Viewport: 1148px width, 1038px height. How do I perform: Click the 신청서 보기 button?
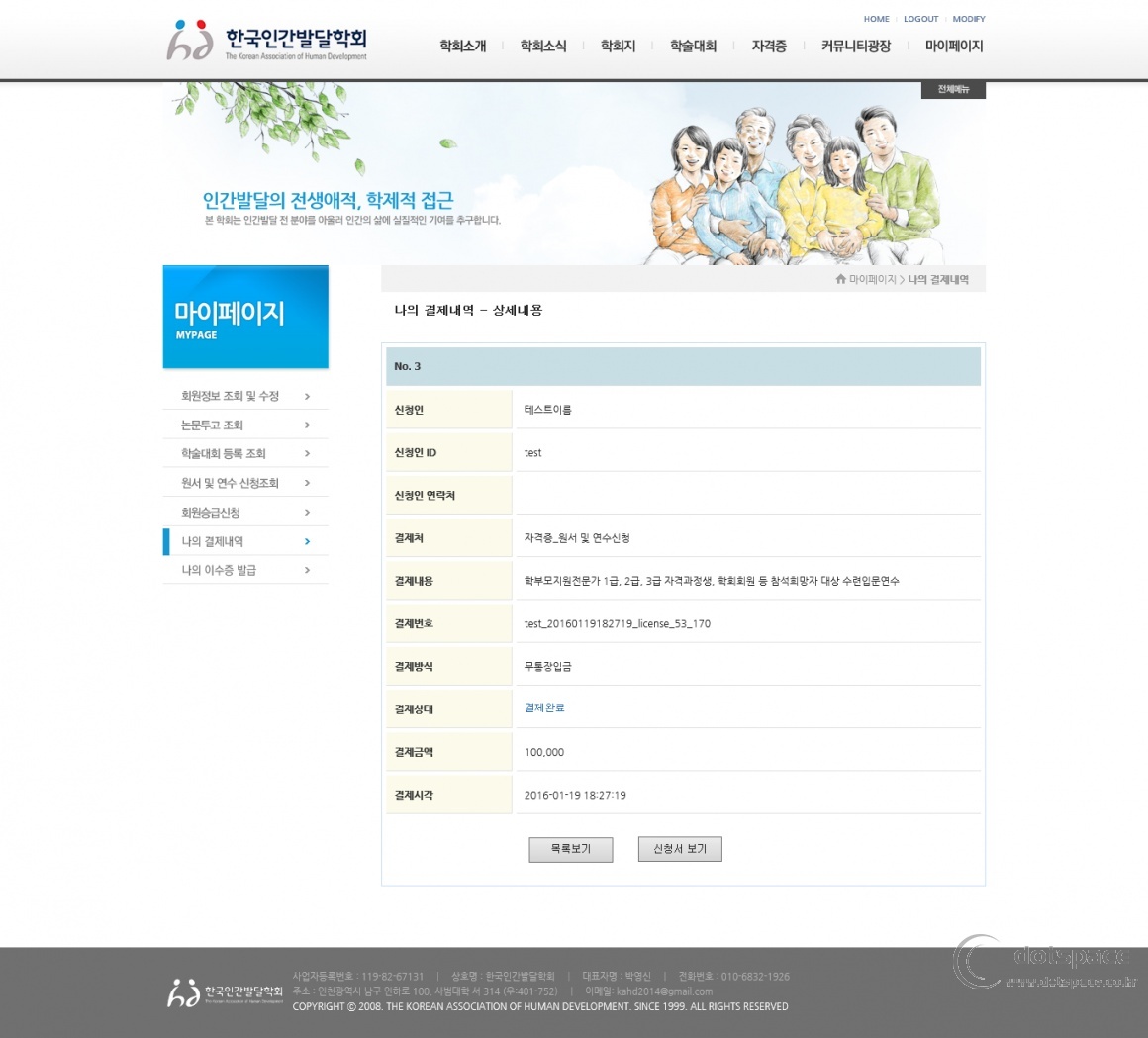click(680, 849)
